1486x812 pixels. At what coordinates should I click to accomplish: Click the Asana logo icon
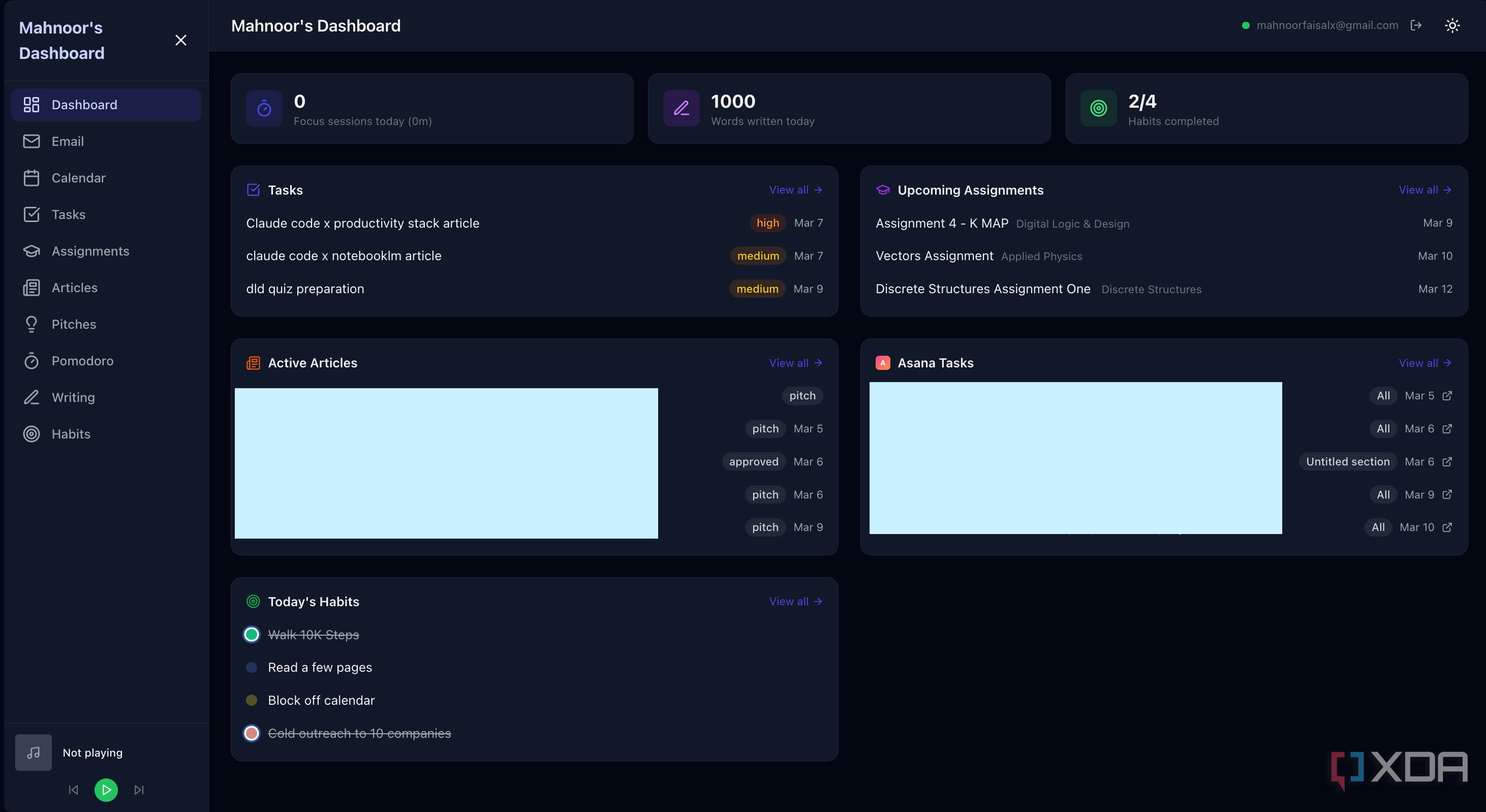[x=883, y=363]
